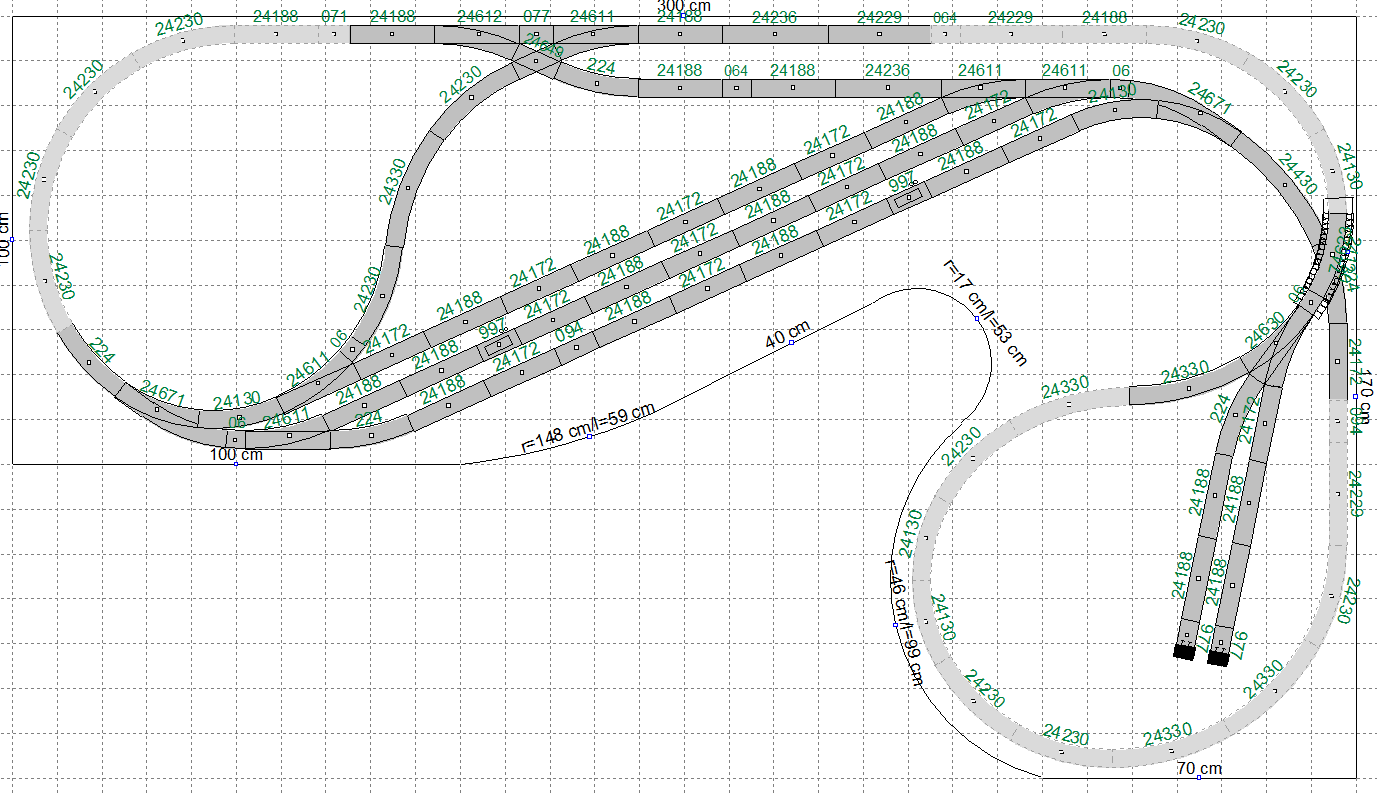Click the 24430 curved track label
The image size is (1377, 796).
pyautogui.click(x=1297, y=172)
